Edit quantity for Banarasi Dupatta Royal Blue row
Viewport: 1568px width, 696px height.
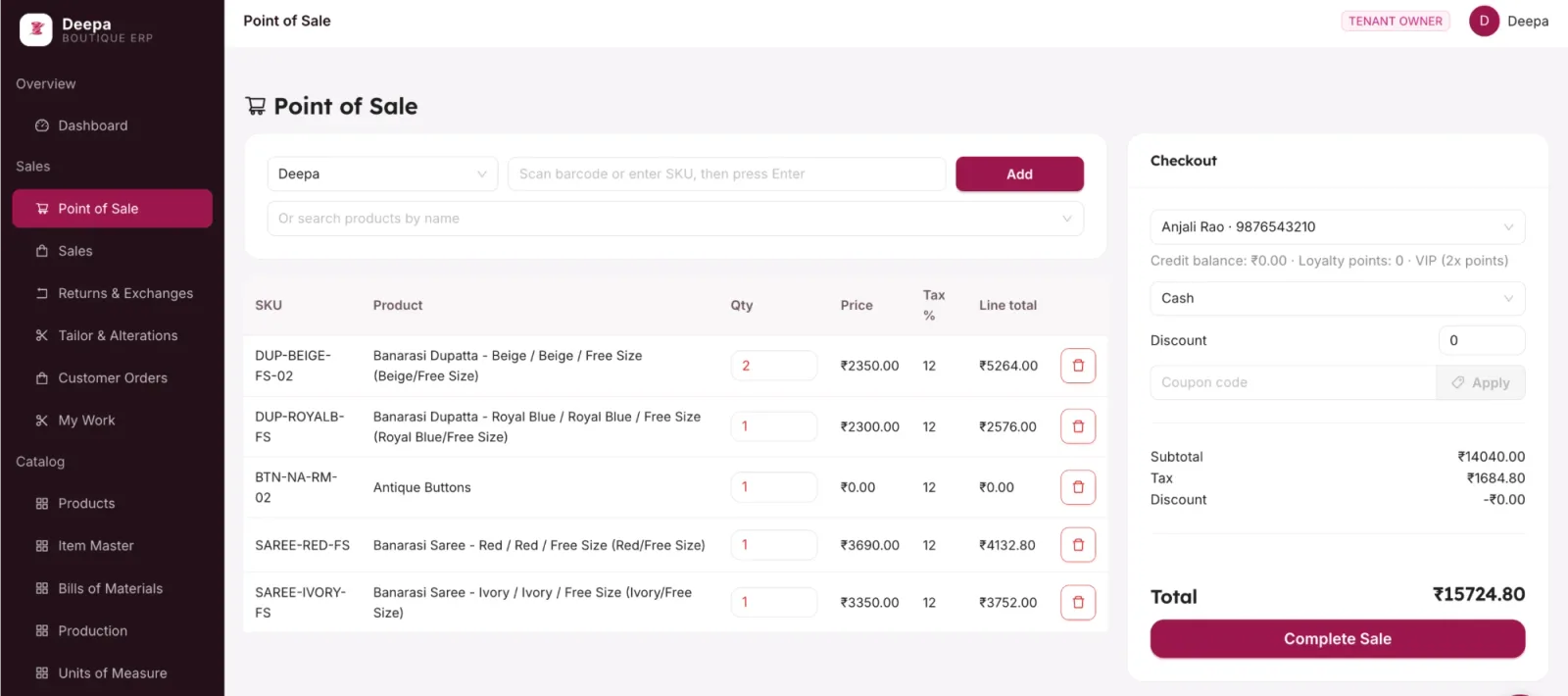(774, 426)
